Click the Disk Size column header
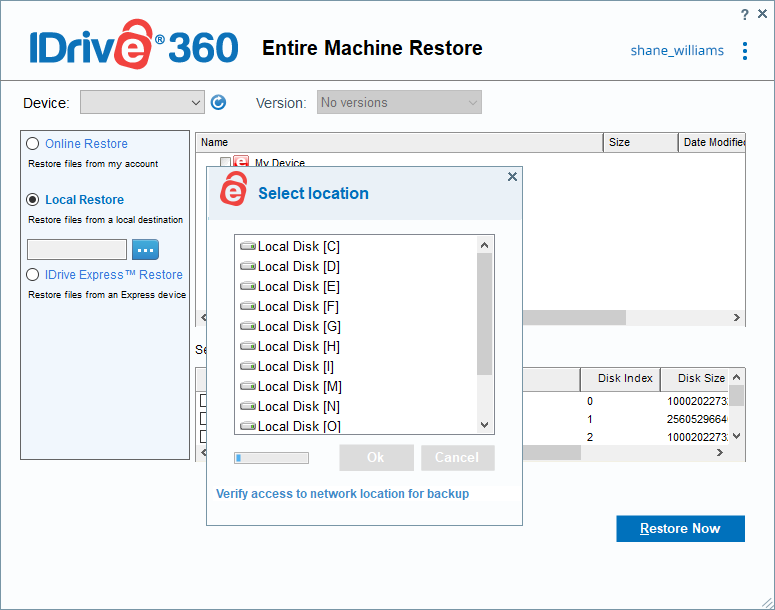The image size is (775, 610). pos(701,378)
